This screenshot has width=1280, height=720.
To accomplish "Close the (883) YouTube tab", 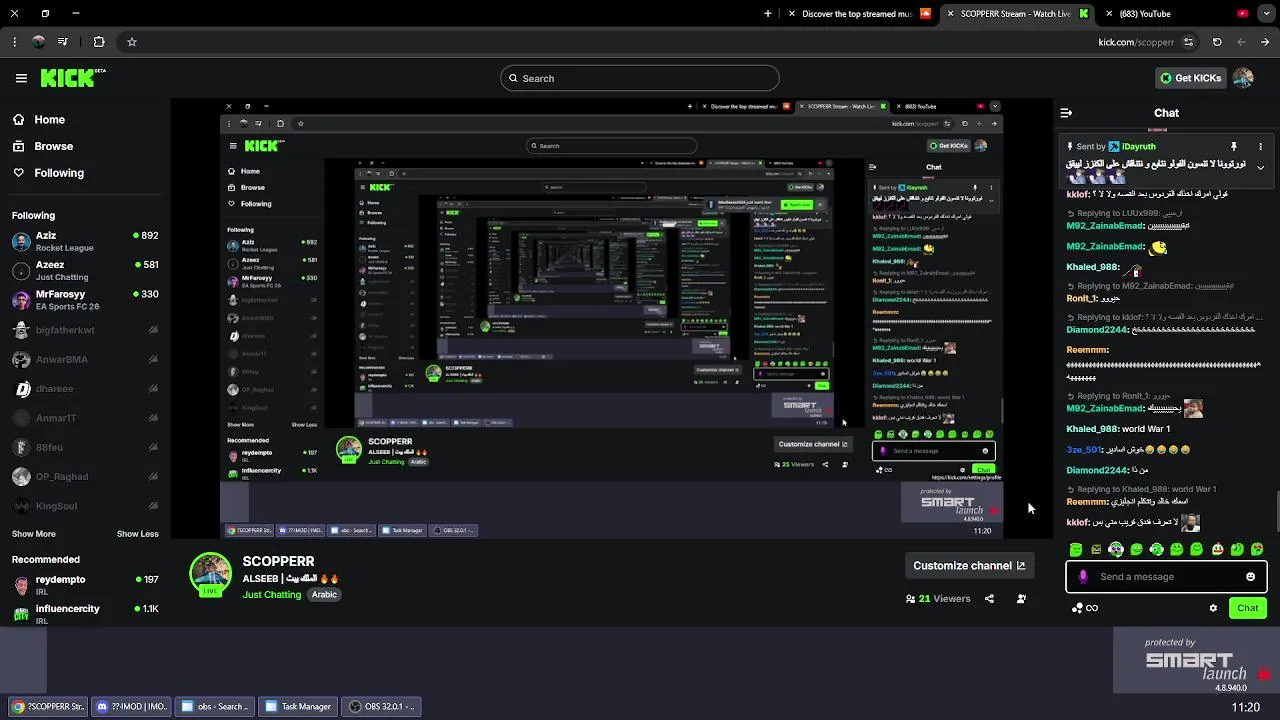I will [1109, 14].
